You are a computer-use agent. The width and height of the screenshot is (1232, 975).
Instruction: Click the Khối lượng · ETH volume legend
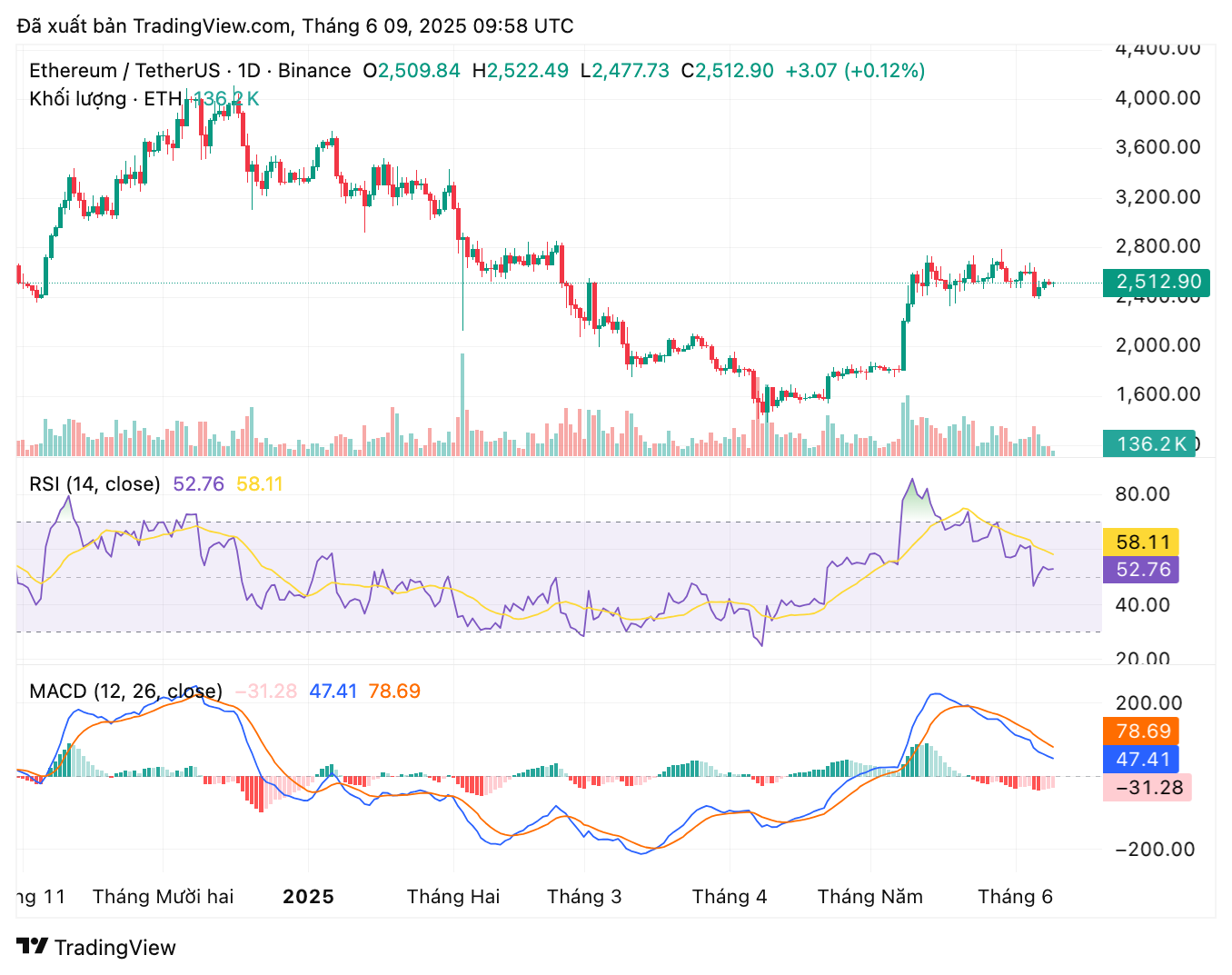[104, 98]
